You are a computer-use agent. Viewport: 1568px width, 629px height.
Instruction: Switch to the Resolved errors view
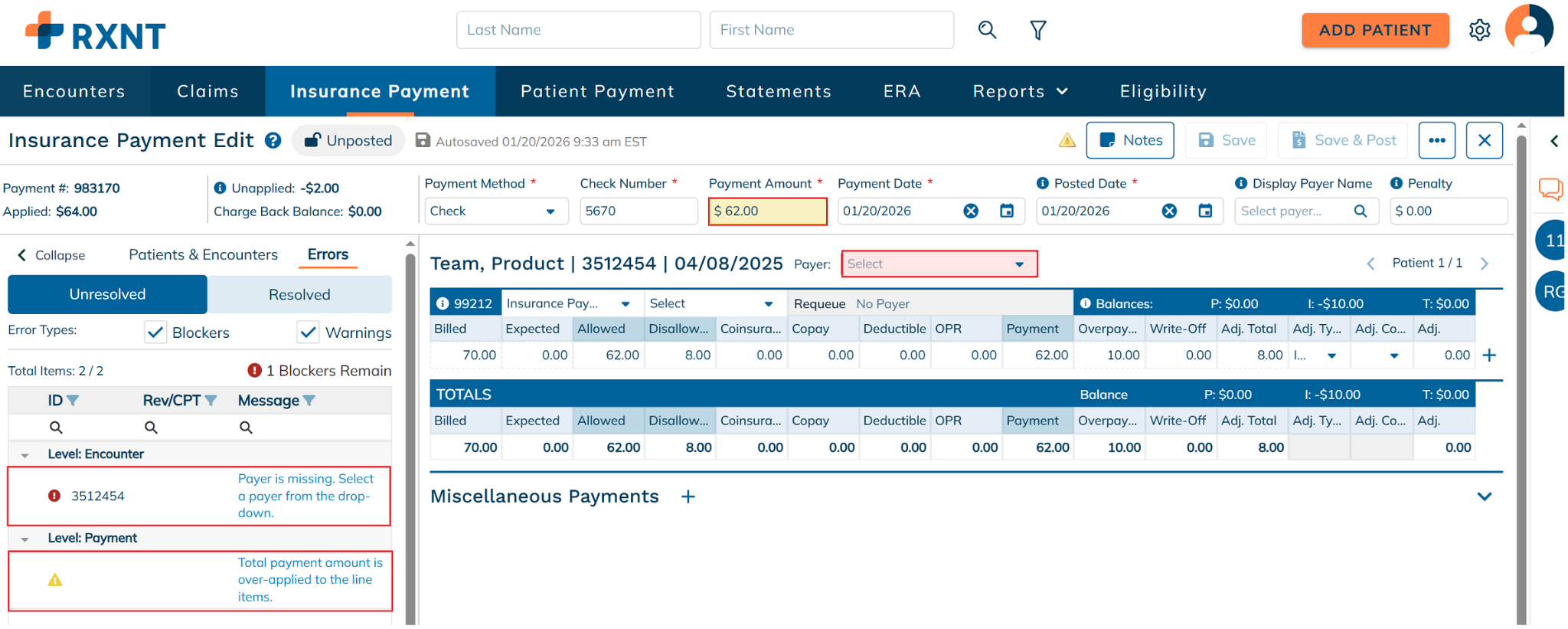coord(299,295)
